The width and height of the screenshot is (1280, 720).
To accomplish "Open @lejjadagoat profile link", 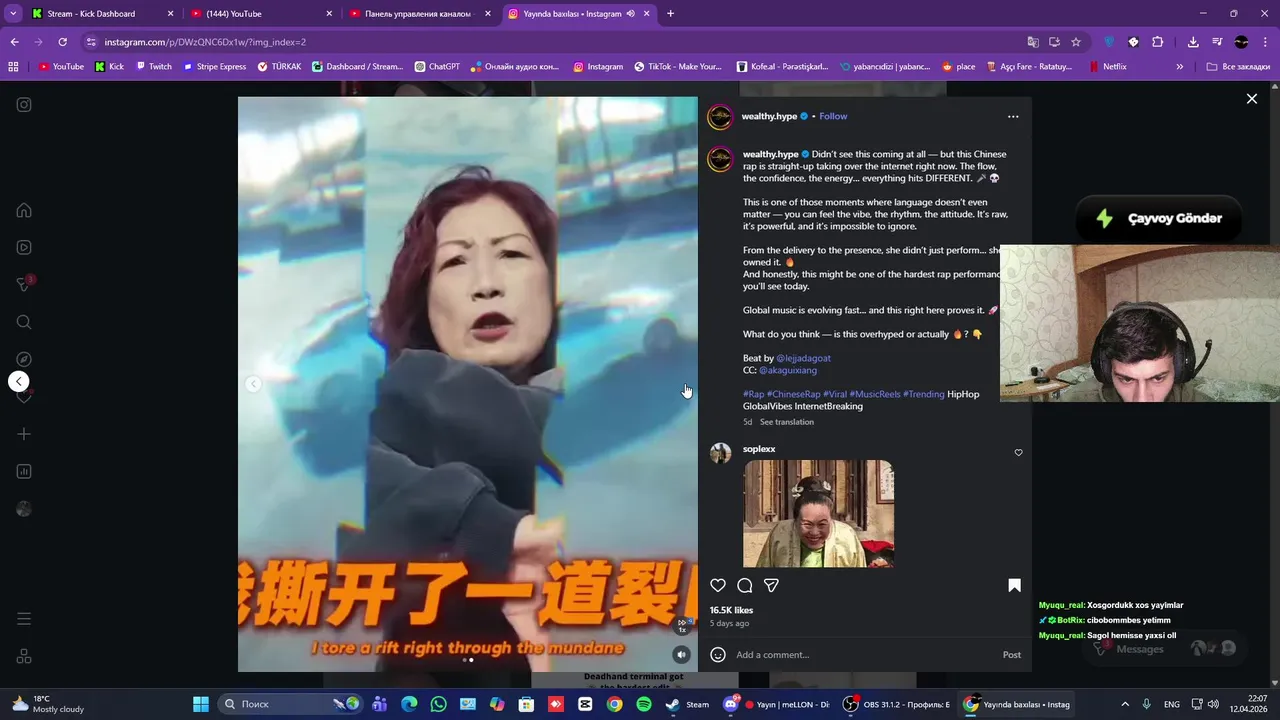I will tap(803, 358).
